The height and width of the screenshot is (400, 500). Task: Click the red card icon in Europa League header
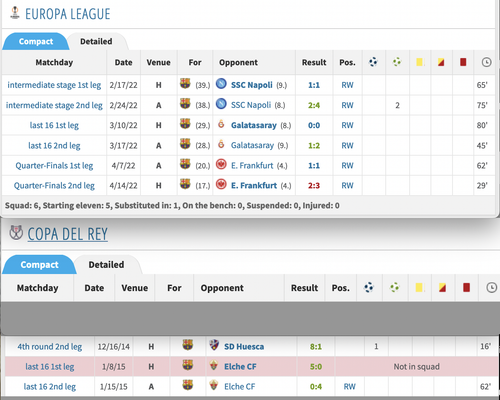pyautogui.click(x=463, y=62)
